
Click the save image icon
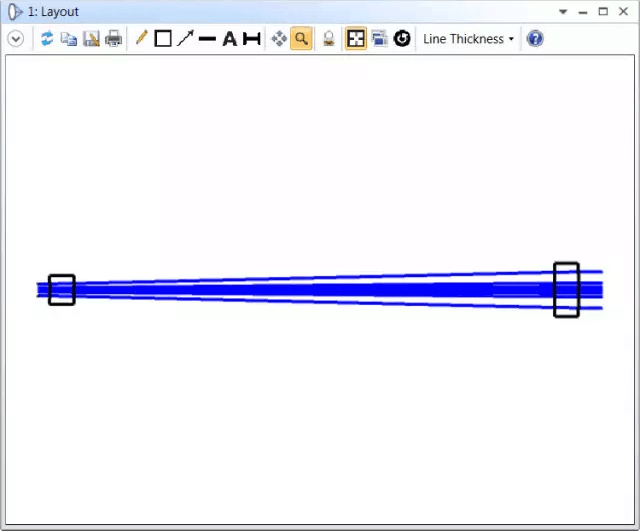[91, 39]
